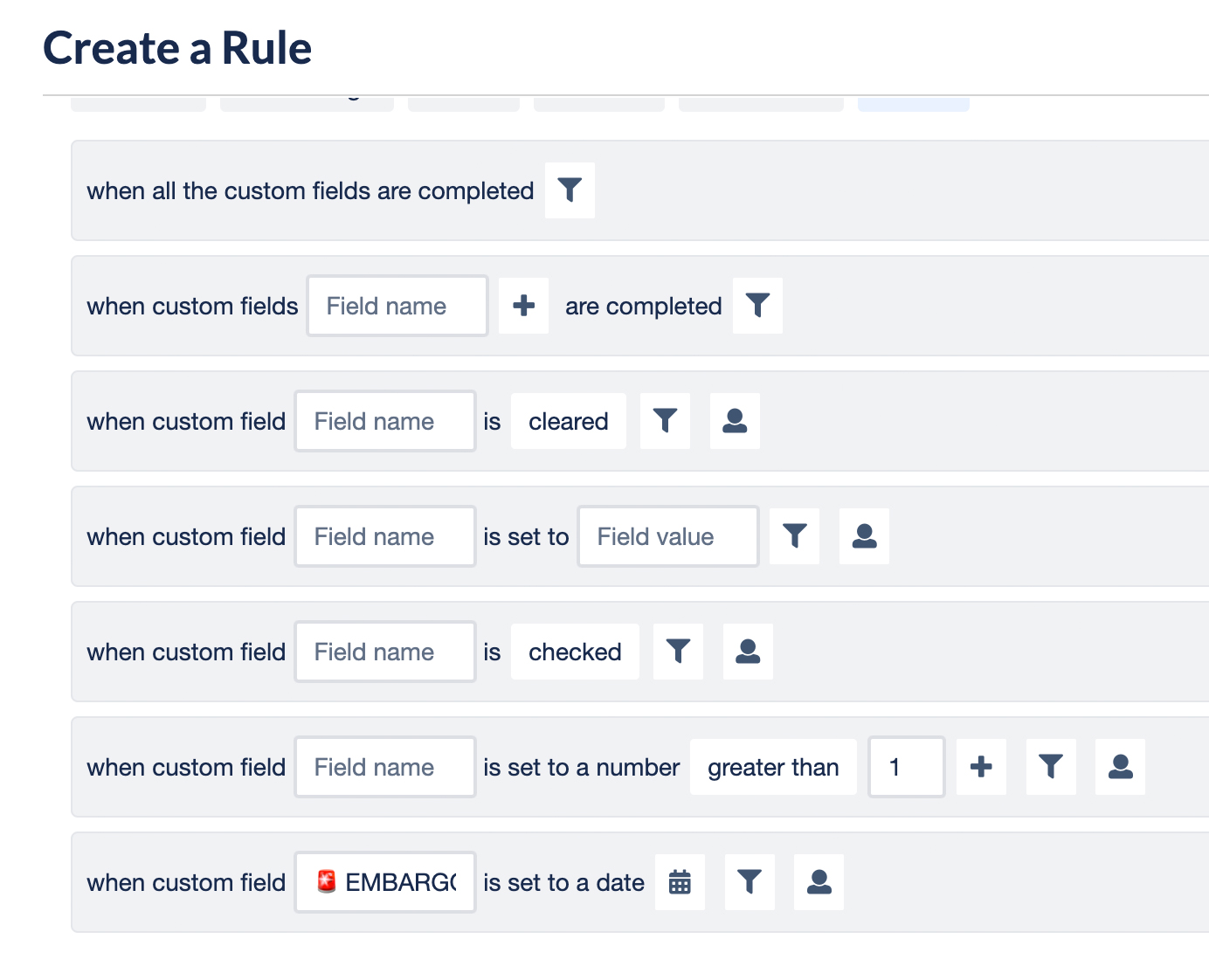
Task: Click filter icon in all custom fields row
Action: [570, 190]
